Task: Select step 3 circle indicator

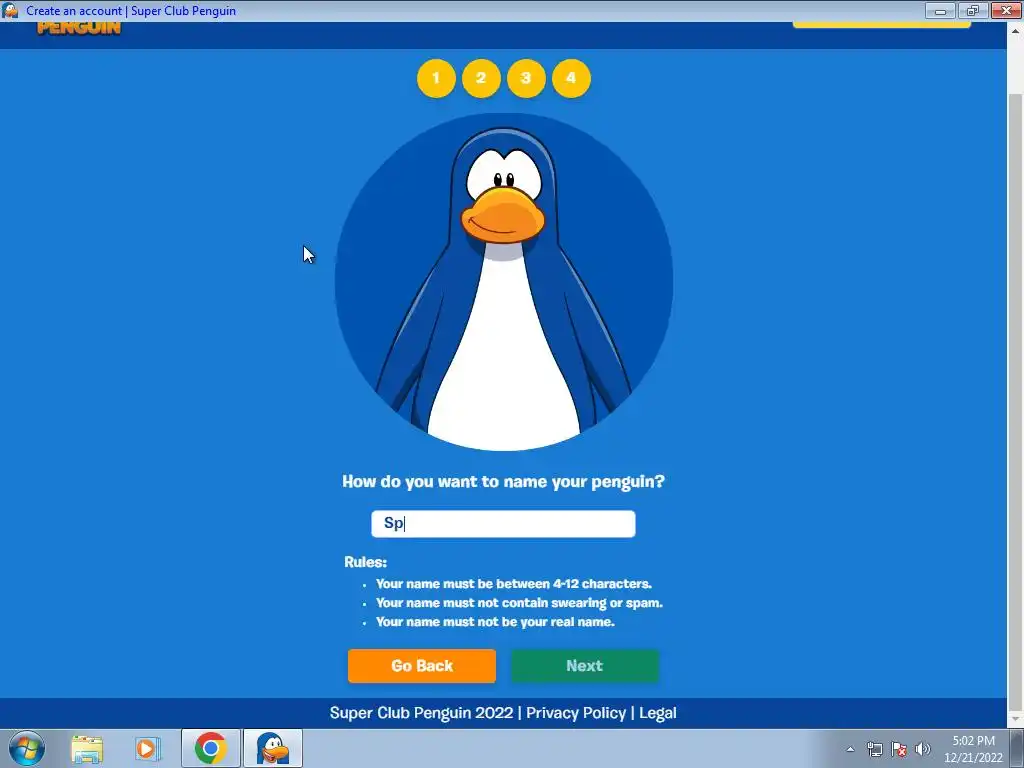Action: point(526,78)
